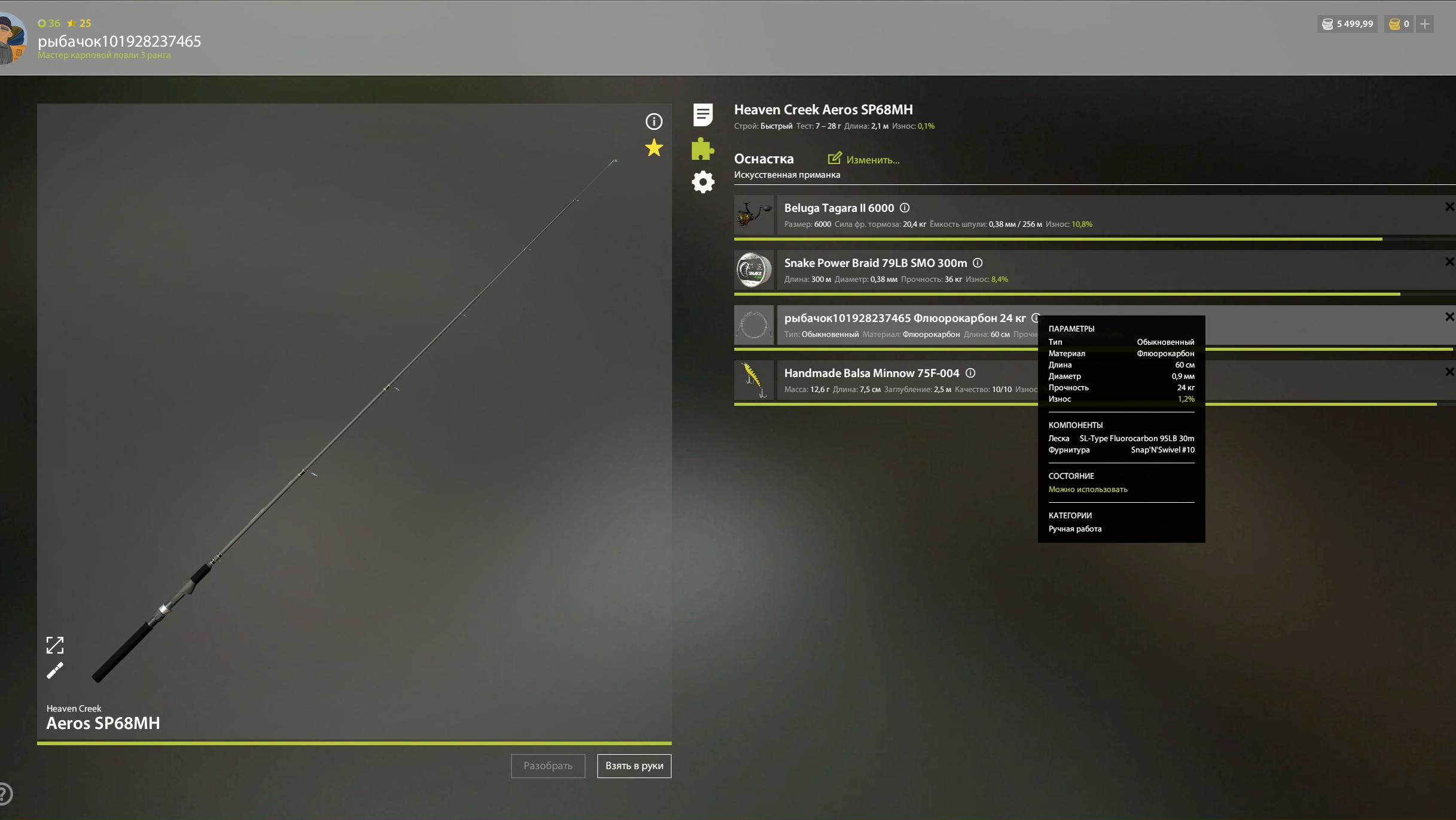Viewport: 1456px width, 820px height.
Task: Select the Beluga Tagara reel thumbnail
Action: point(753,215)
